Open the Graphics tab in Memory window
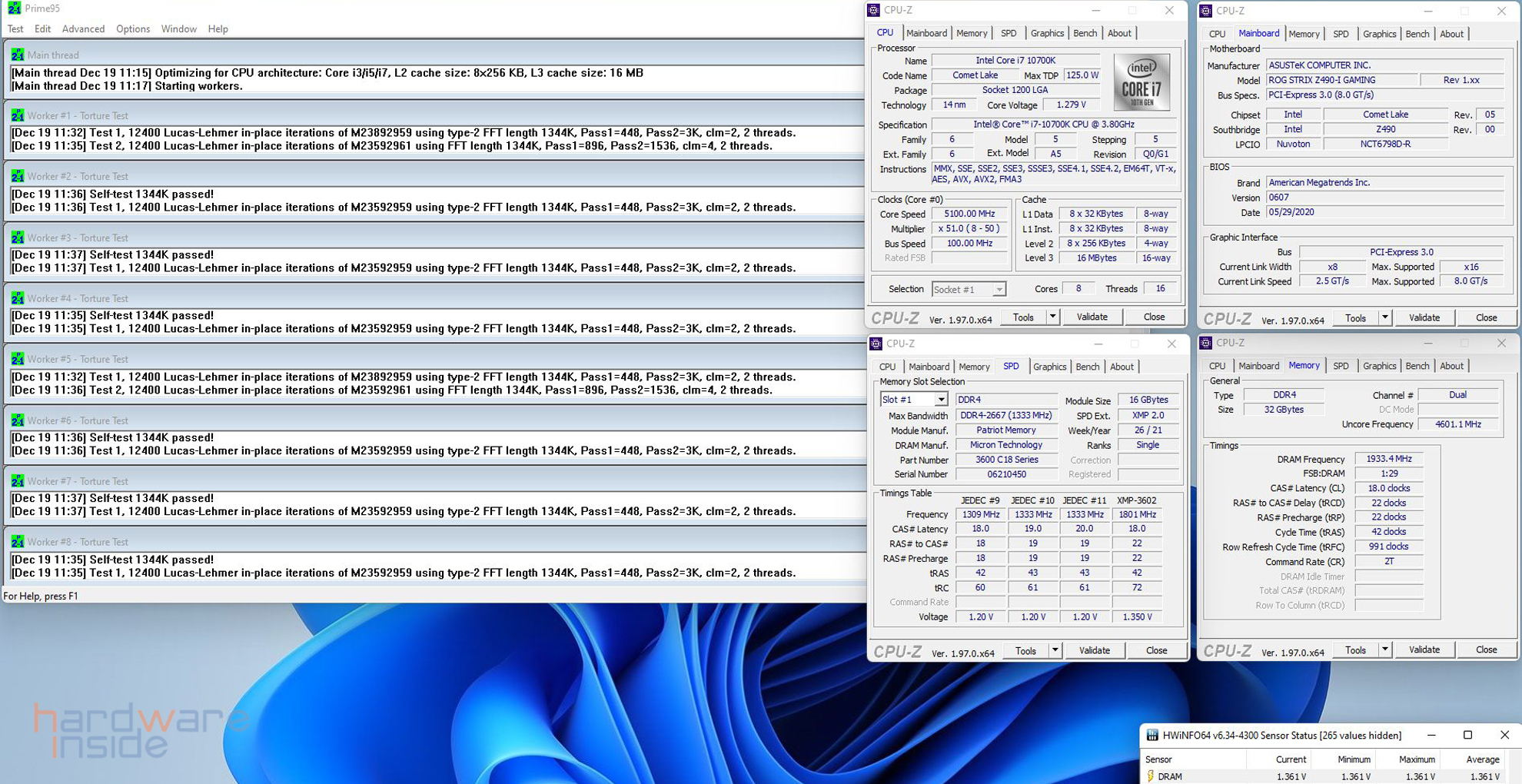The width and height of the screenshot is (1522, 784). [1379, 366]
